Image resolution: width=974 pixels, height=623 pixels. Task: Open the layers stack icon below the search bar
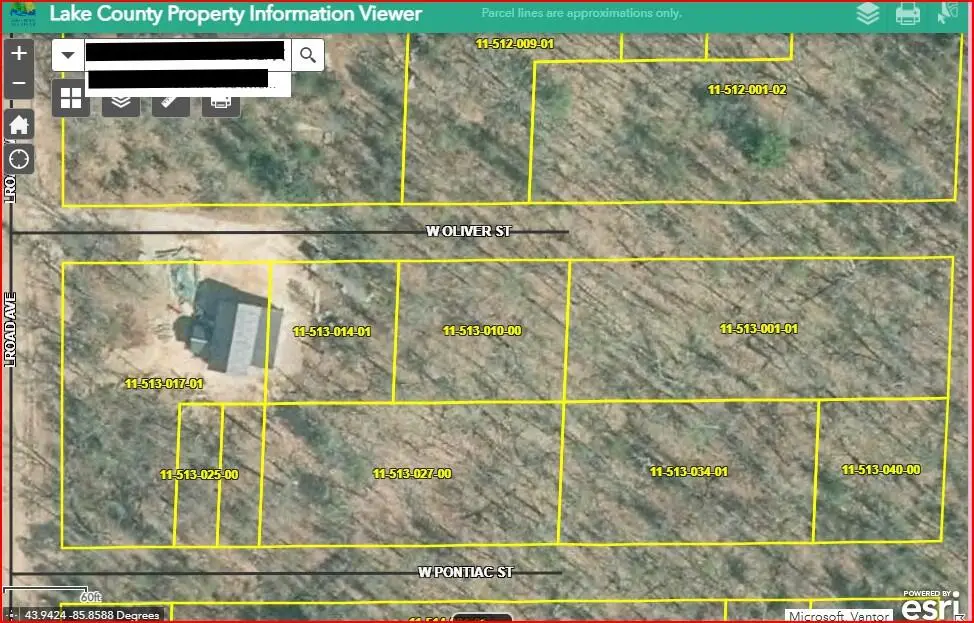click(120, 99)
